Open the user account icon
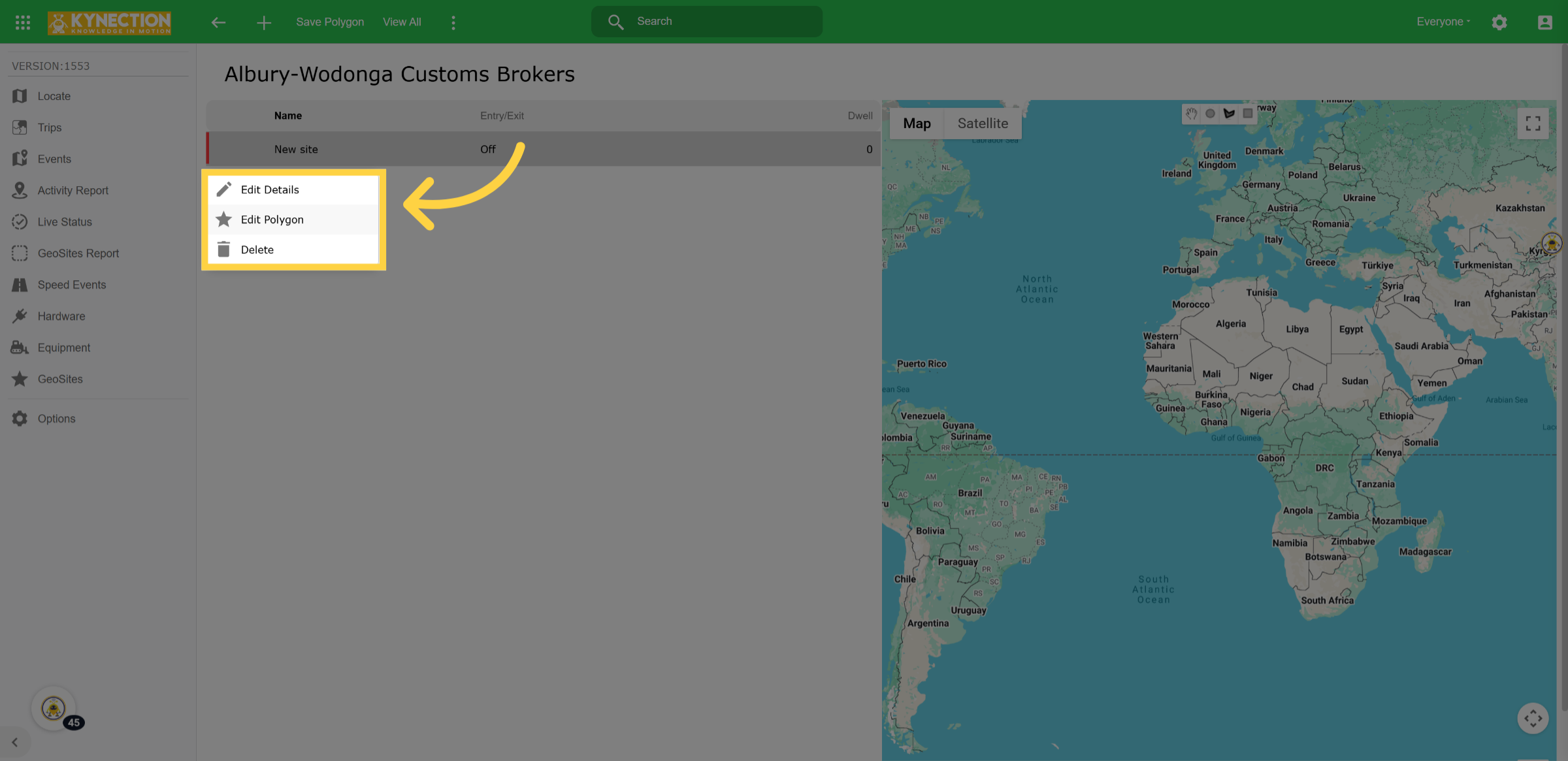This screenshot has width=1568, height=761. coord(1544,22)
